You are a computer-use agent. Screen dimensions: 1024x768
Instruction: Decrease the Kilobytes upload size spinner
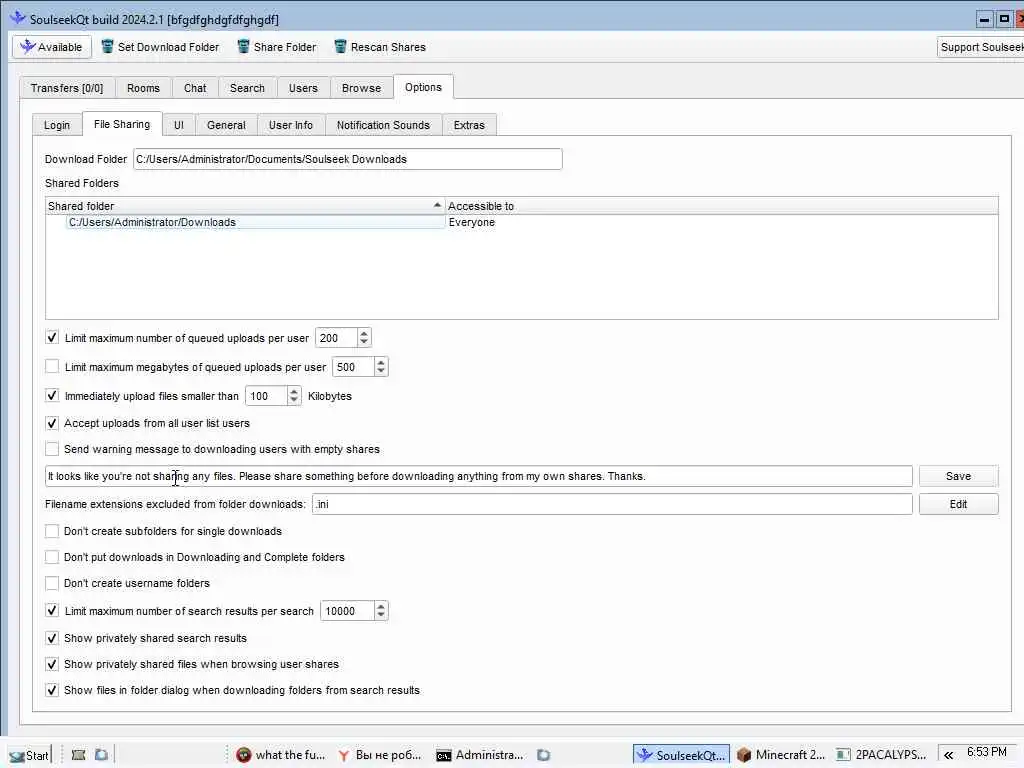pos(294,401)
